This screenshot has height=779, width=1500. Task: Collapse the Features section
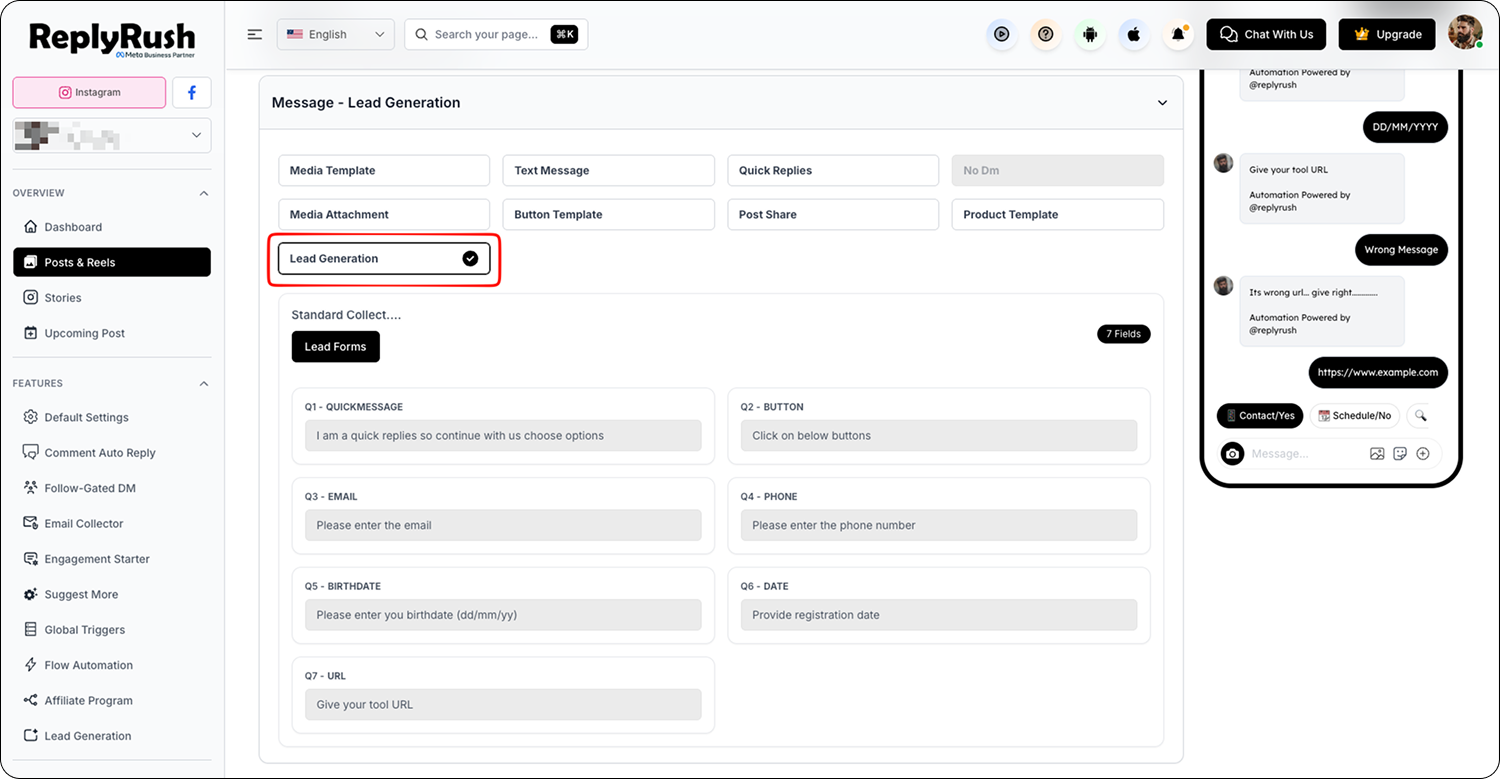click(x=204, y=383)
